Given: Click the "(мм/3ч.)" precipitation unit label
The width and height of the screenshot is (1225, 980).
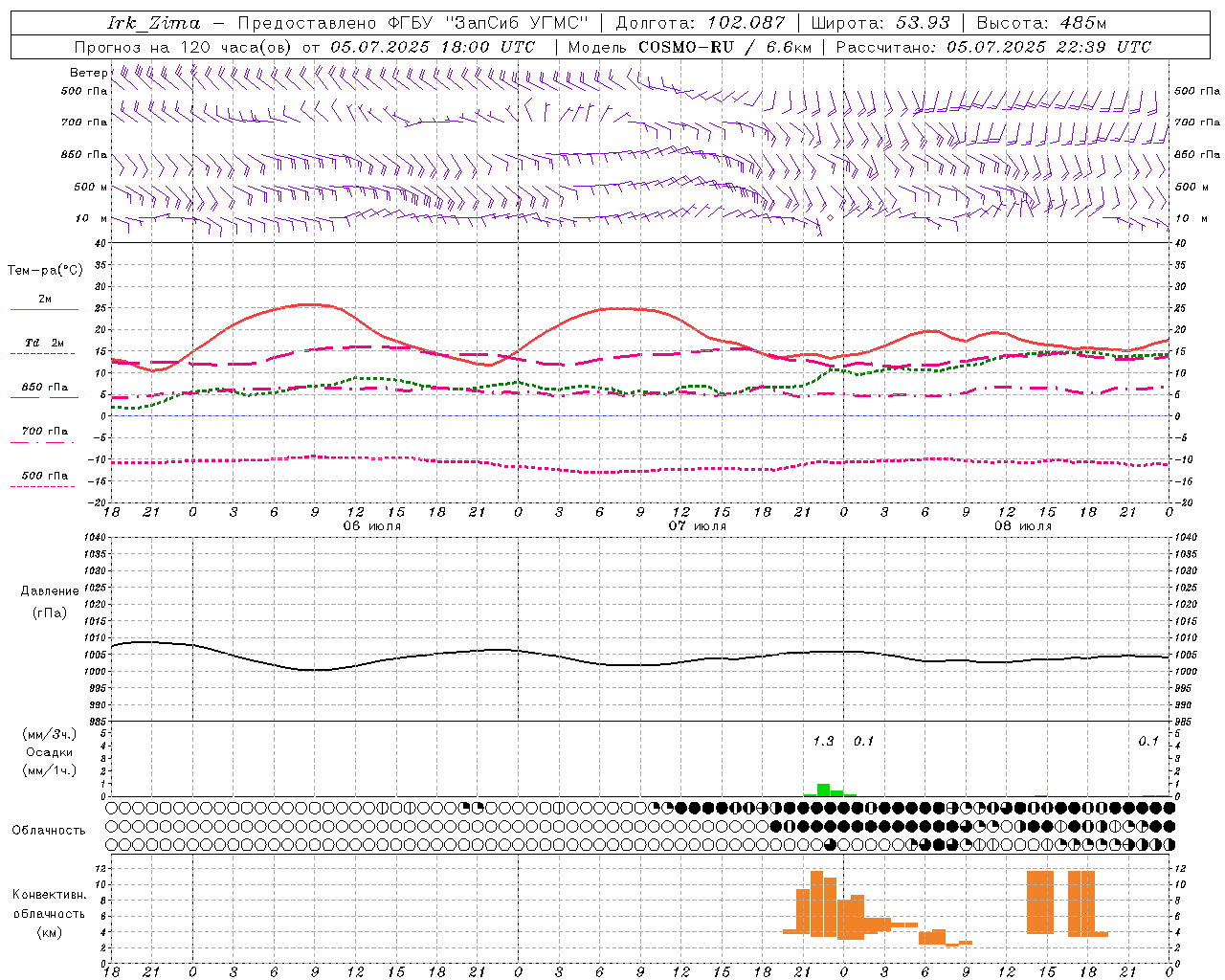Looking at the screenshot, I should pos(49,734).
